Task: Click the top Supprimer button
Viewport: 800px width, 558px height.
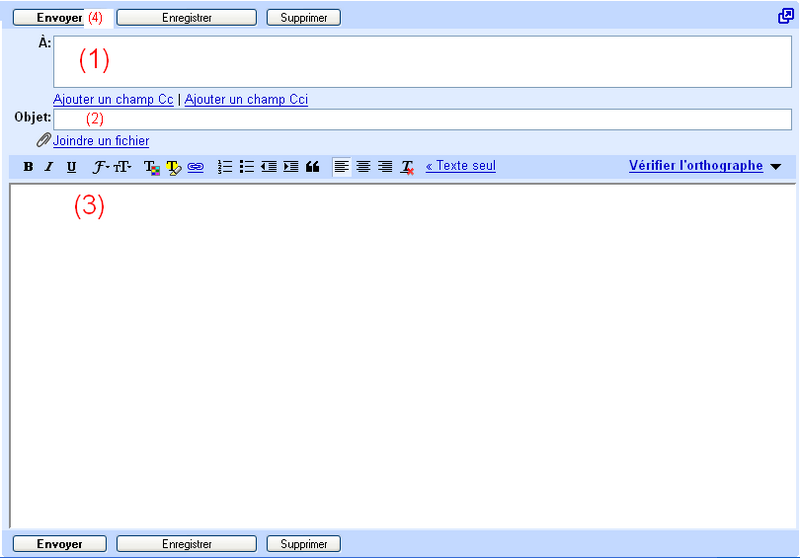Action: click(304, 17)
